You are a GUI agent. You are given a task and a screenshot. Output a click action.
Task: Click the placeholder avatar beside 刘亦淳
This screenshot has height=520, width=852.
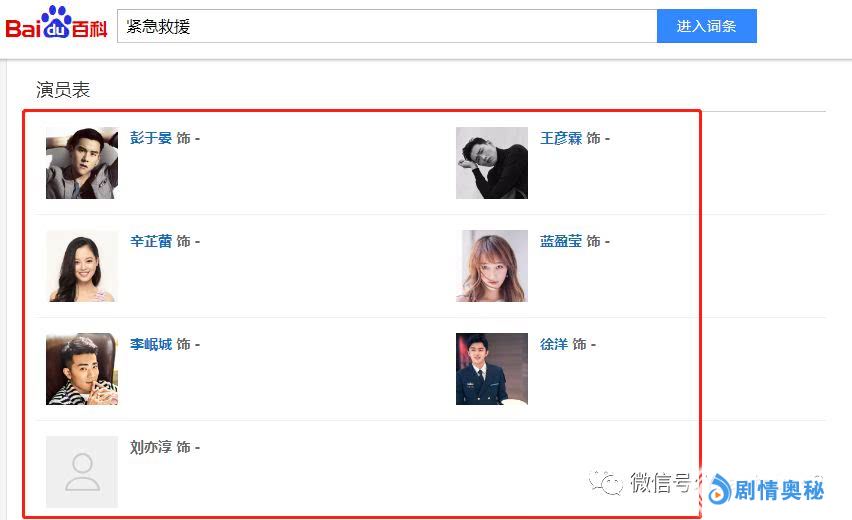pos(82,472)
